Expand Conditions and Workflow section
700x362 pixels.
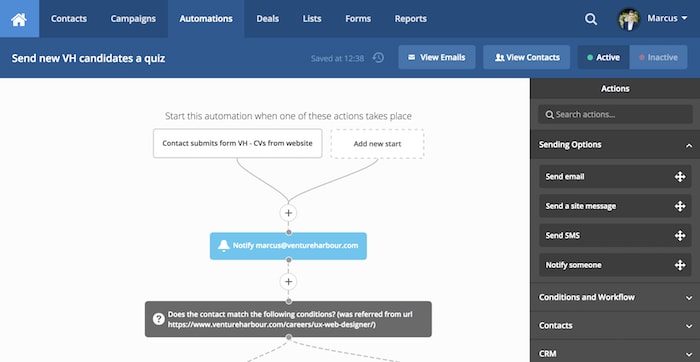pos(615,297)
